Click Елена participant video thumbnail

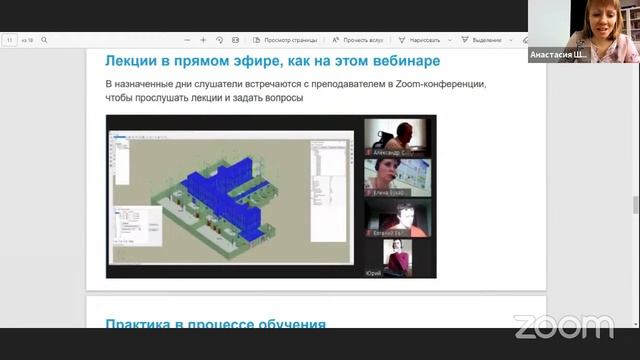(398, 178)
